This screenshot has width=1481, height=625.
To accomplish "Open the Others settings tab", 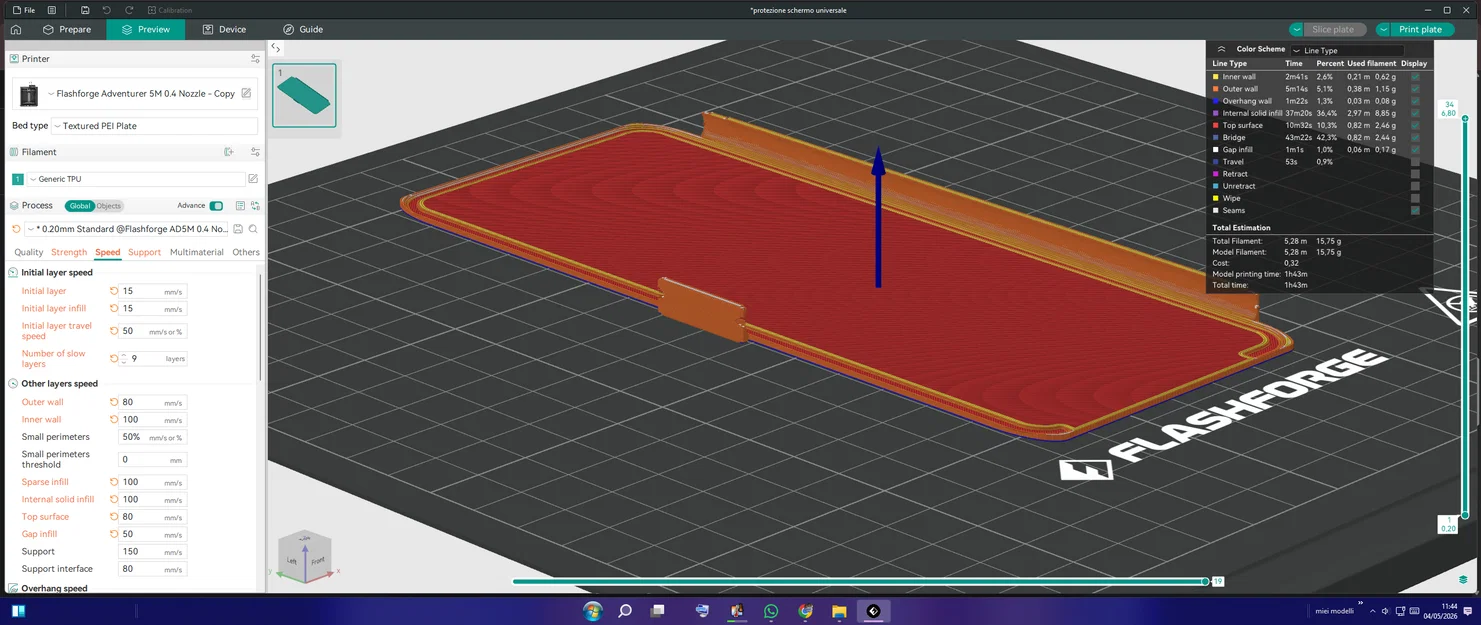I will tap(246, 252).
